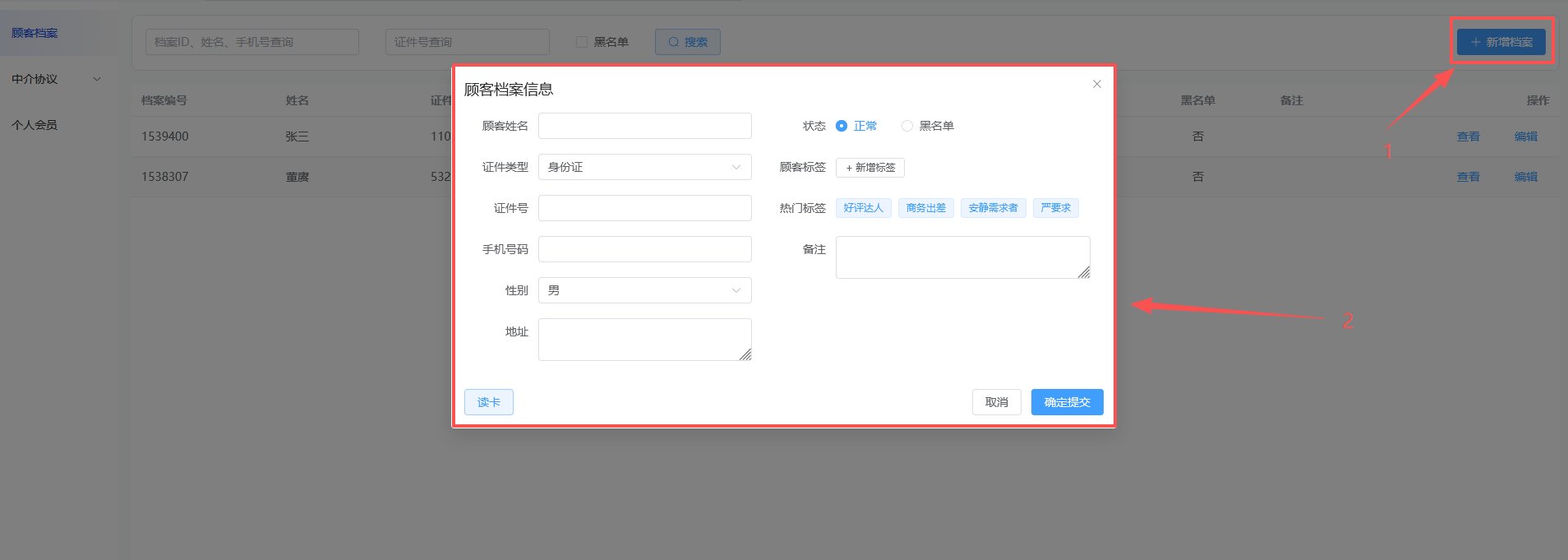The image size is (1568, 560).
Task: Open the 证件类型 dropdown
Action: (x=645, y=167)
